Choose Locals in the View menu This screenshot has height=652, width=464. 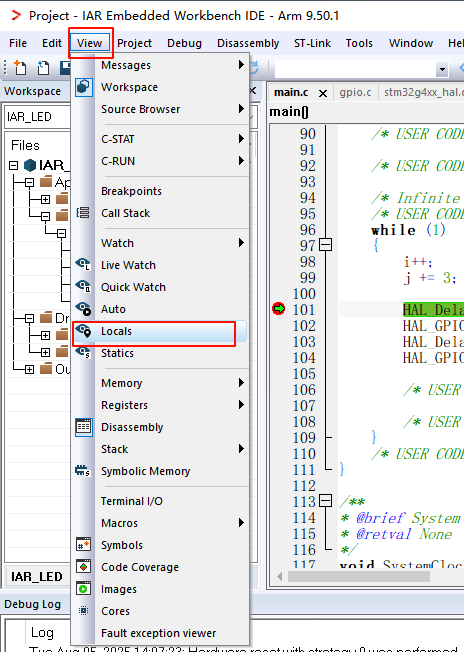pos(160,331)
